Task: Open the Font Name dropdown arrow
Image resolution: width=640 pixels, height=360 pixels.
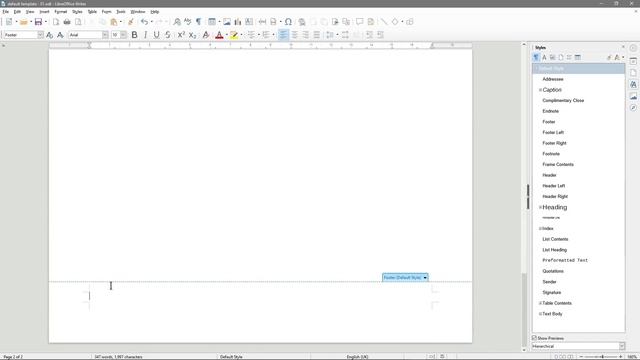Action: click(105, 35)
